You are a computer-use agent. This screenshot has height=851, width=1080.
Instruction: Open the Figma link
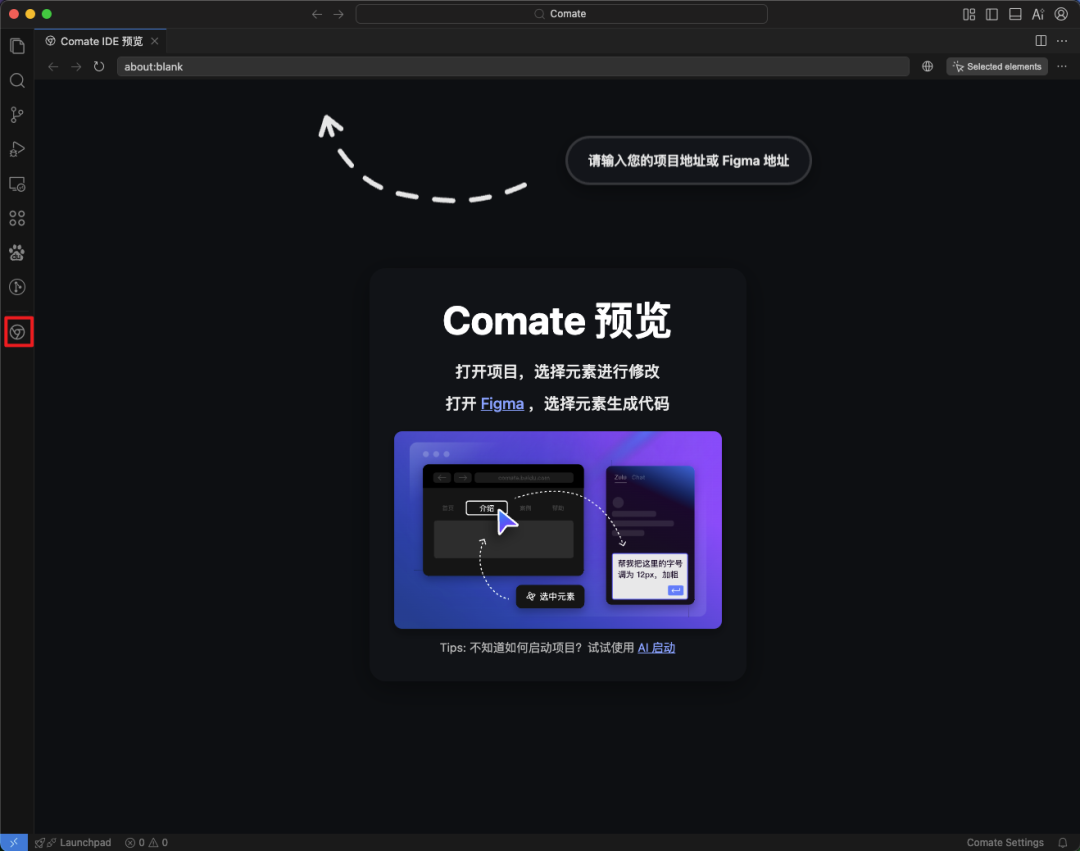click(x=502, y=403)
